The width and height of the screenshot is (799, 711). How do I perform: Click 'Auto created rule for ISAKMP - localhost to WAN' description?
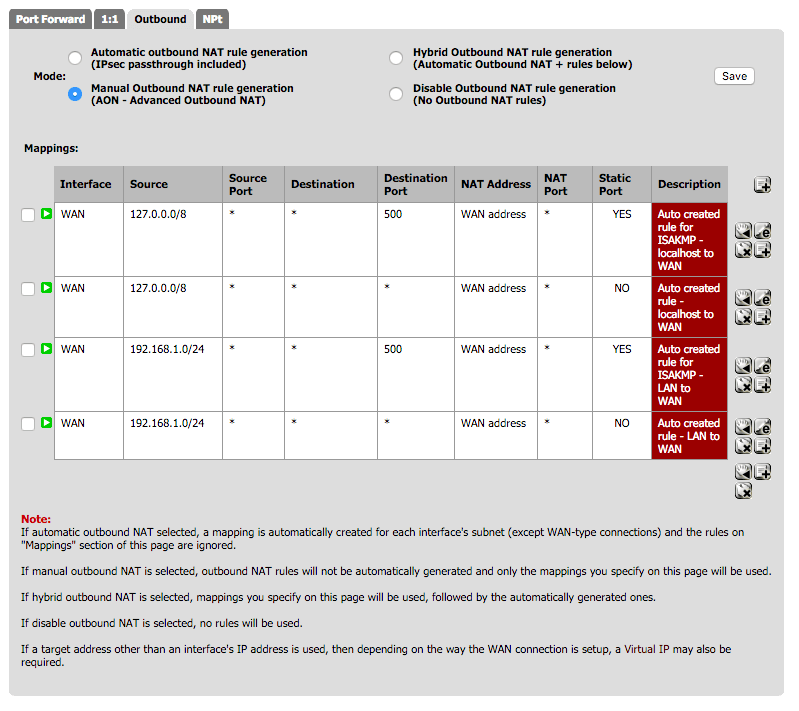[x=689, y=240]
